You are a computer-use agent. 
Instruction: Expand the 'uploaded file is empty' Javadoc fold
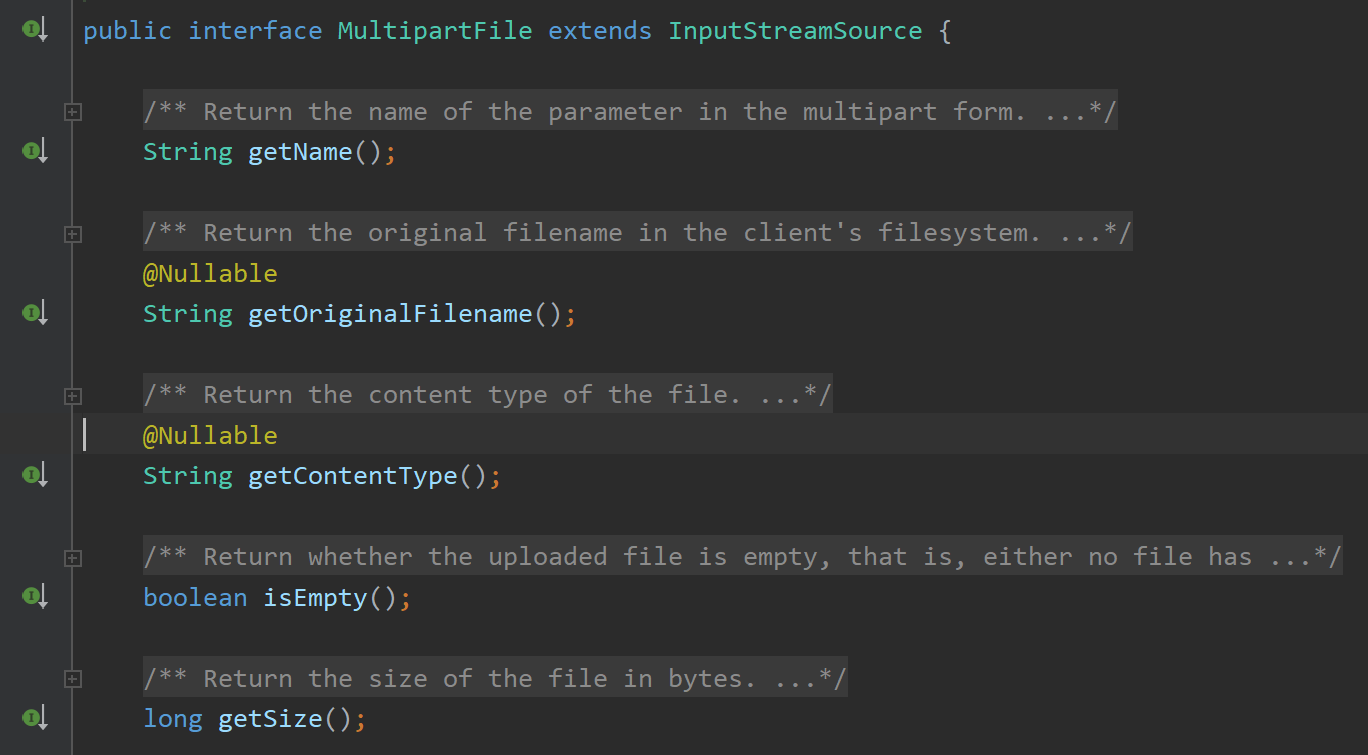72,557
